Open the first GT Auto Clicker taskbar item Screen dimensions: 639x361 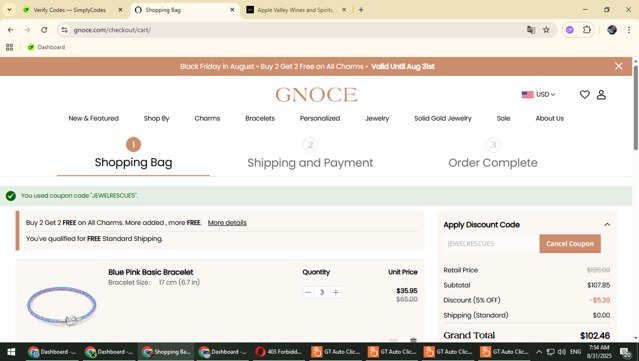(x=336, y=352)
